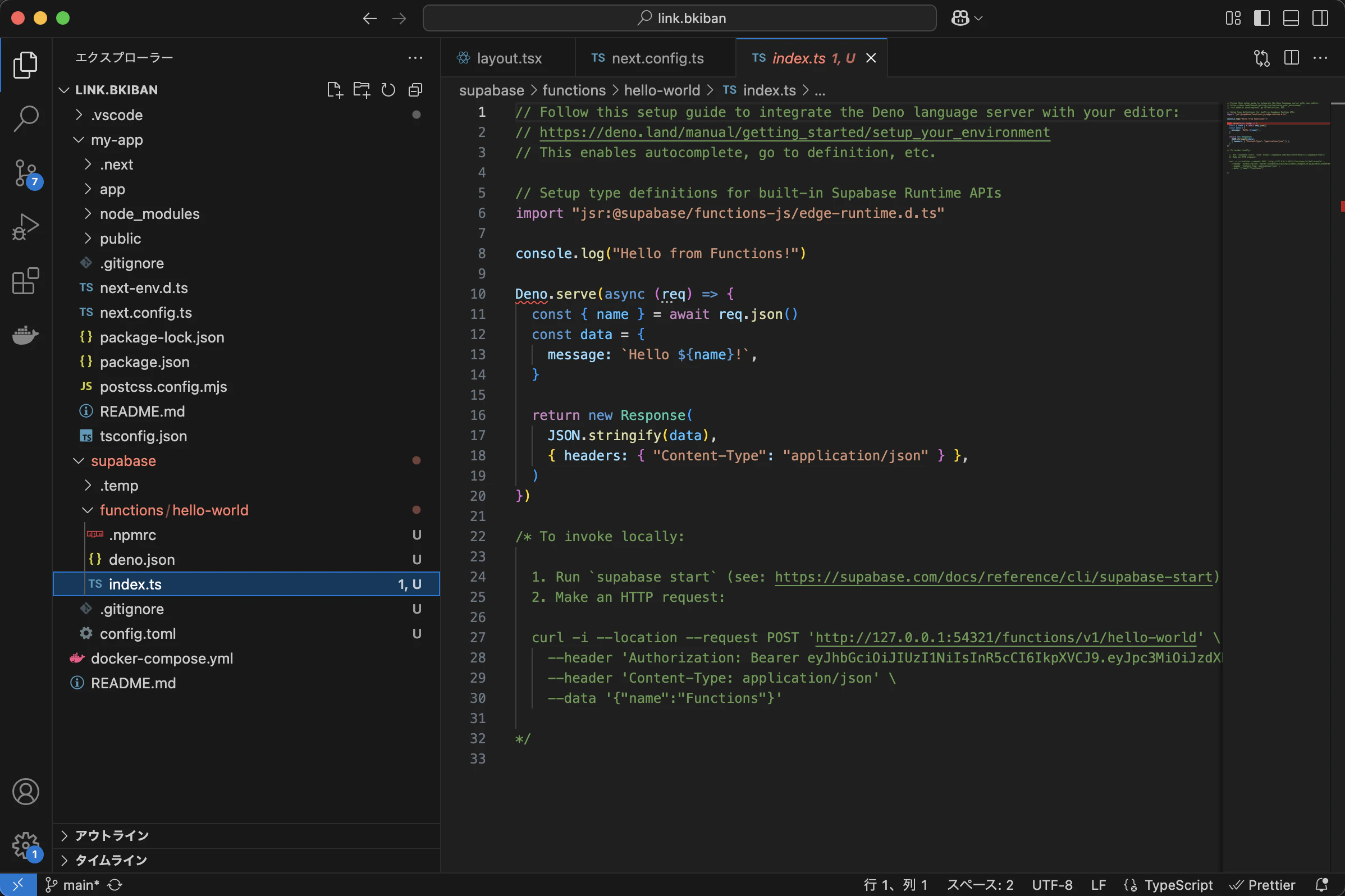
Task: Change LF end of line sequence
Action: click(1098, 885)
